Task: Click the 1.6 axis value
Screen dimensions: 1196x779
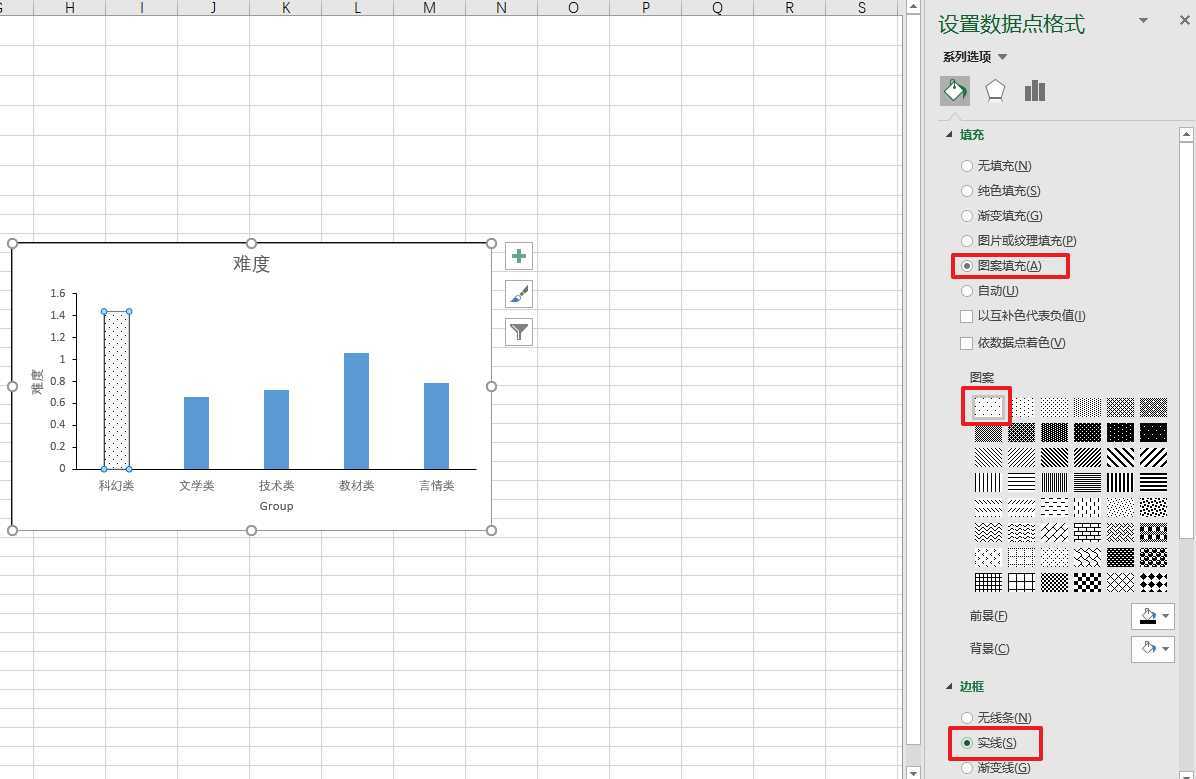Action: [x=58, y=293]
